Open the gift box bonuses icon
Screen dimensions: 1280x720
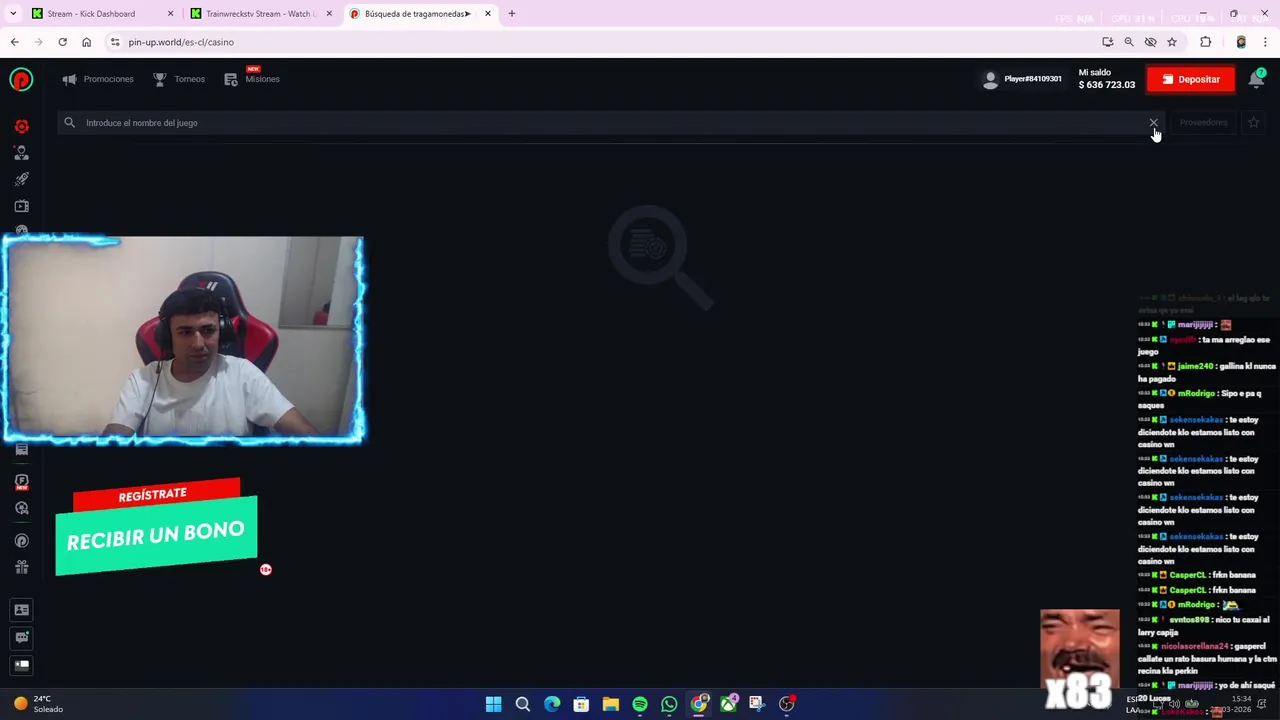point(21,567)
